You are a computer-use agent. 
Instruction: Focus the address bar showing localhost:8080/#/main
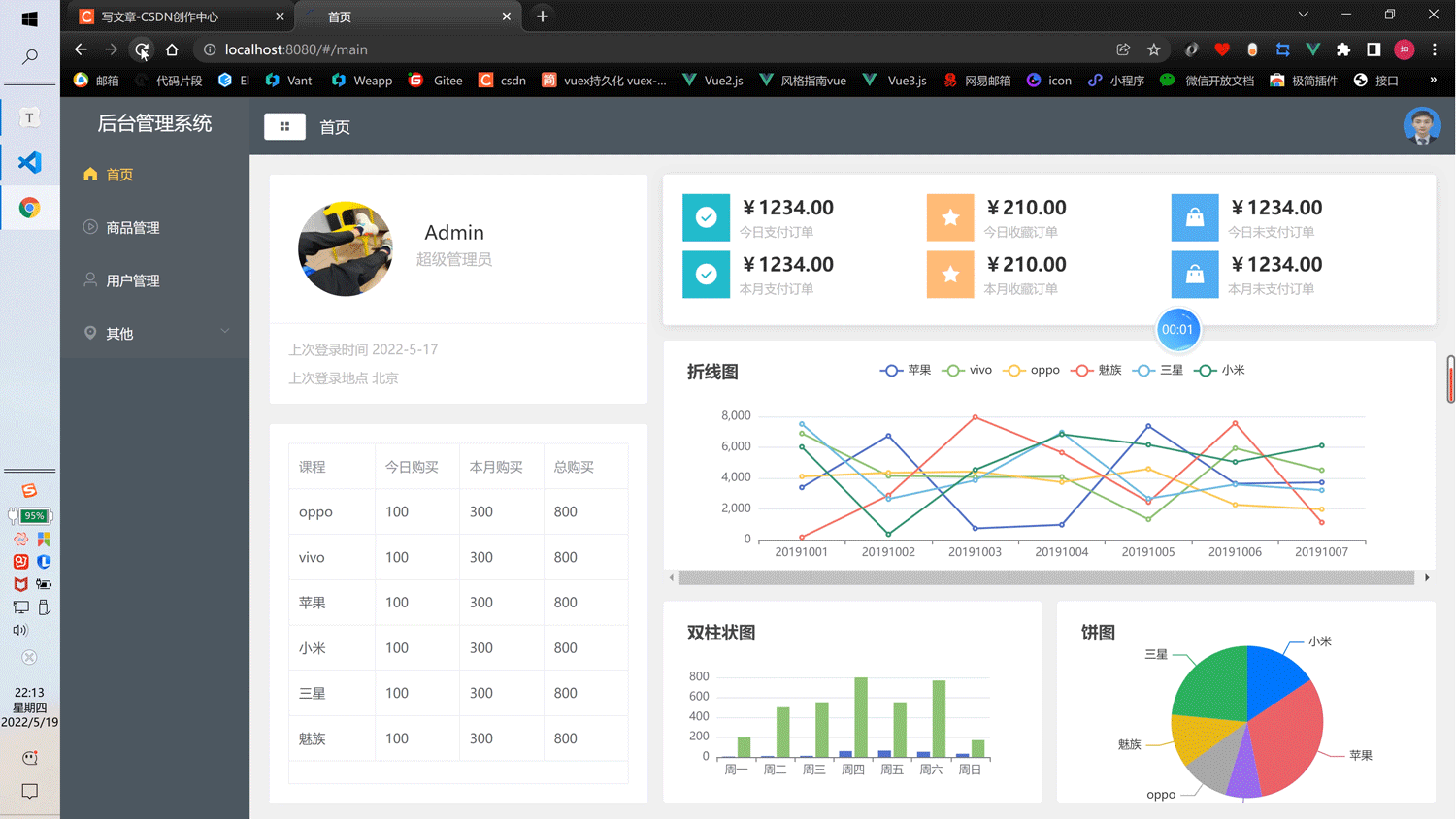(650, 49)
